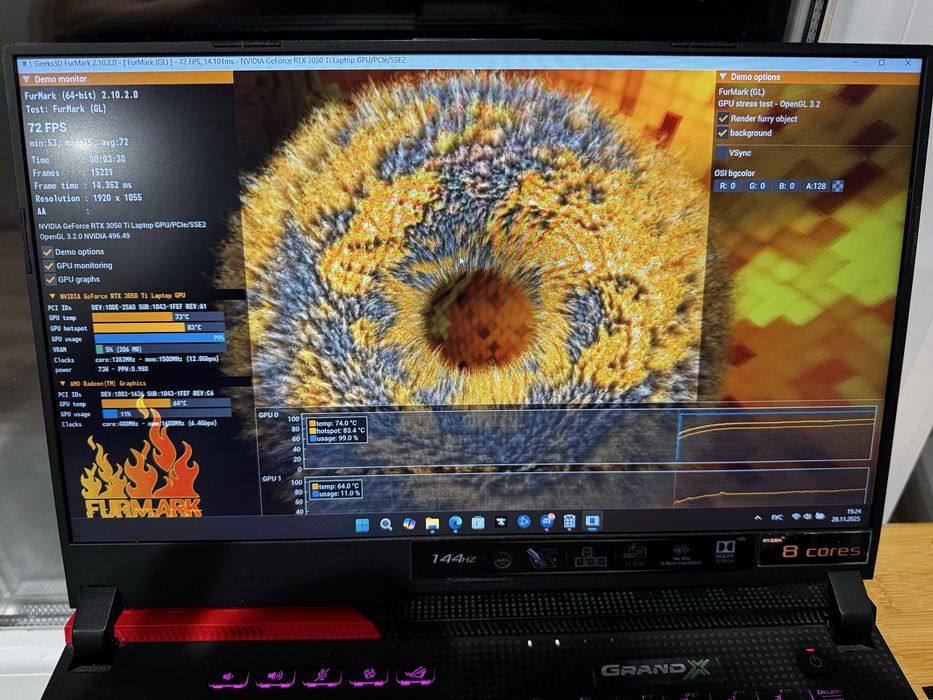This screenshot has width=933, height=700.
Task: Toggle the GPU monitoring checkbox
Action: coord(49,265)
